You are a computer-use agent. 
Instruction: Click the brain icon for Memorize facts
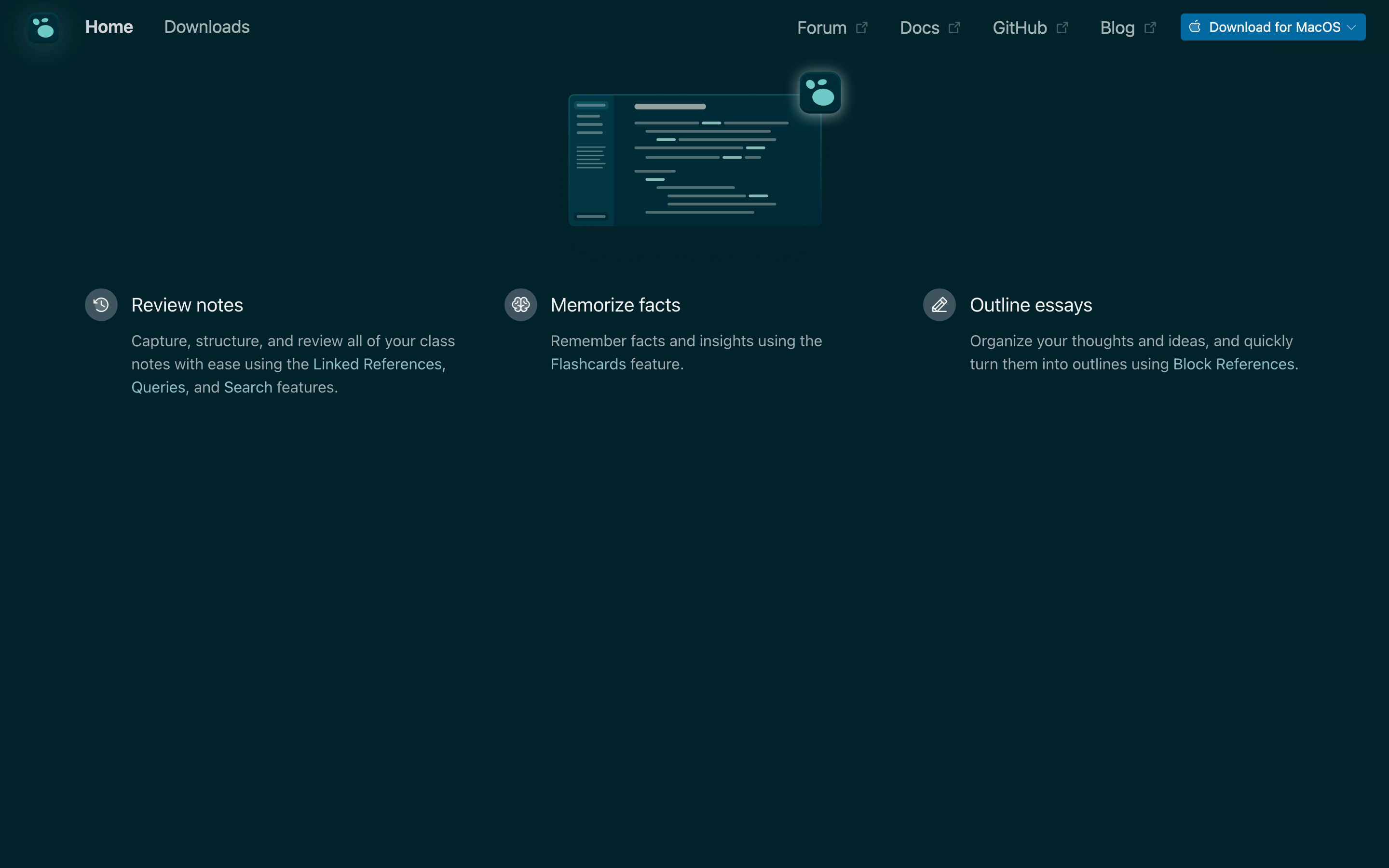[520, 305]
